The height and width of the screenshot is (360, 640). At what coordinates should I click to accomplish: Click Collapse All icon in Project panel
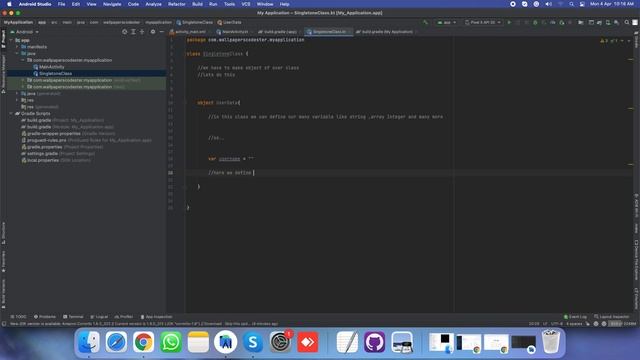[x=142, y=32]
